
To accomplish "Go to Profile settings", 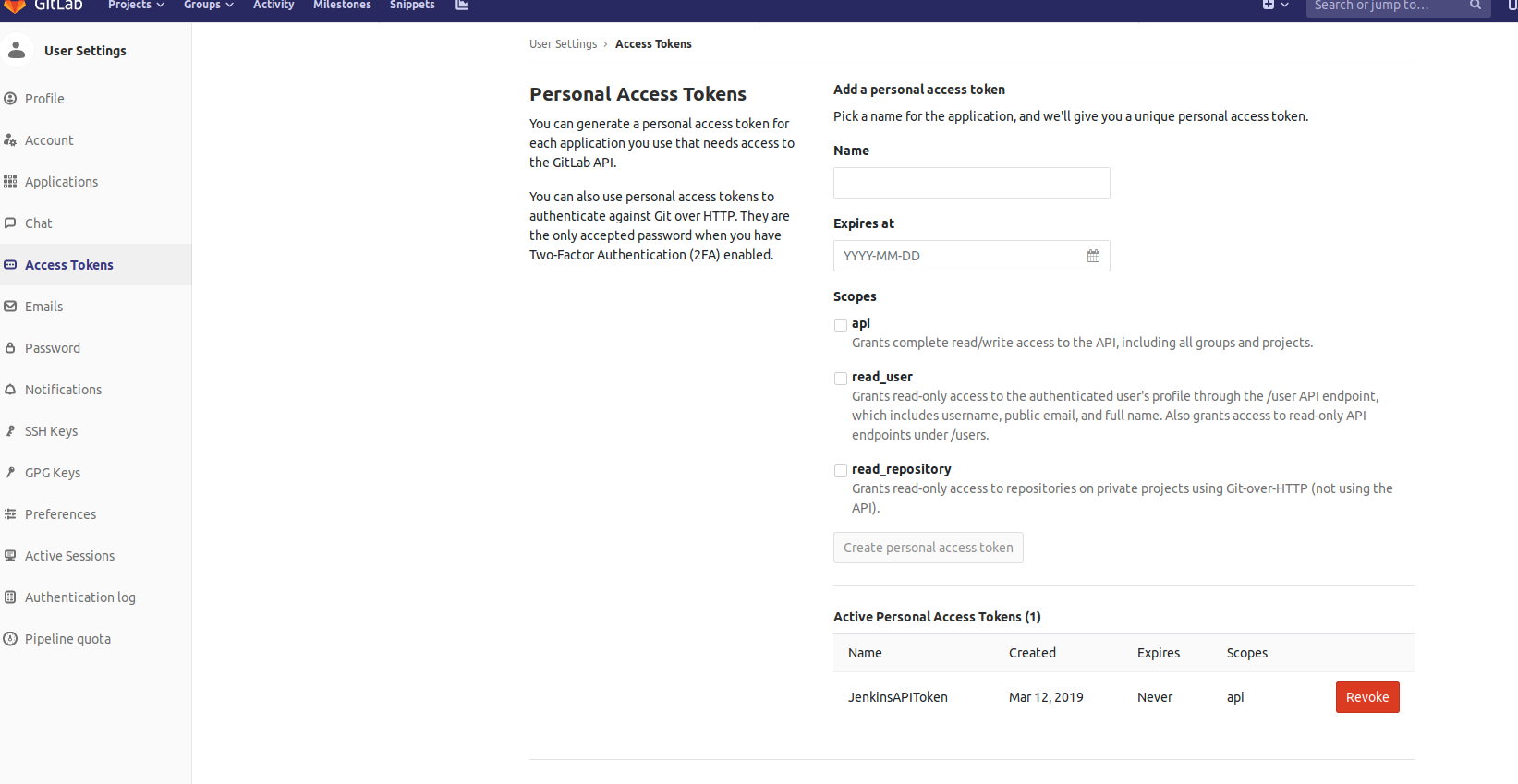I will pyautogui.click(x=44, y=99).
